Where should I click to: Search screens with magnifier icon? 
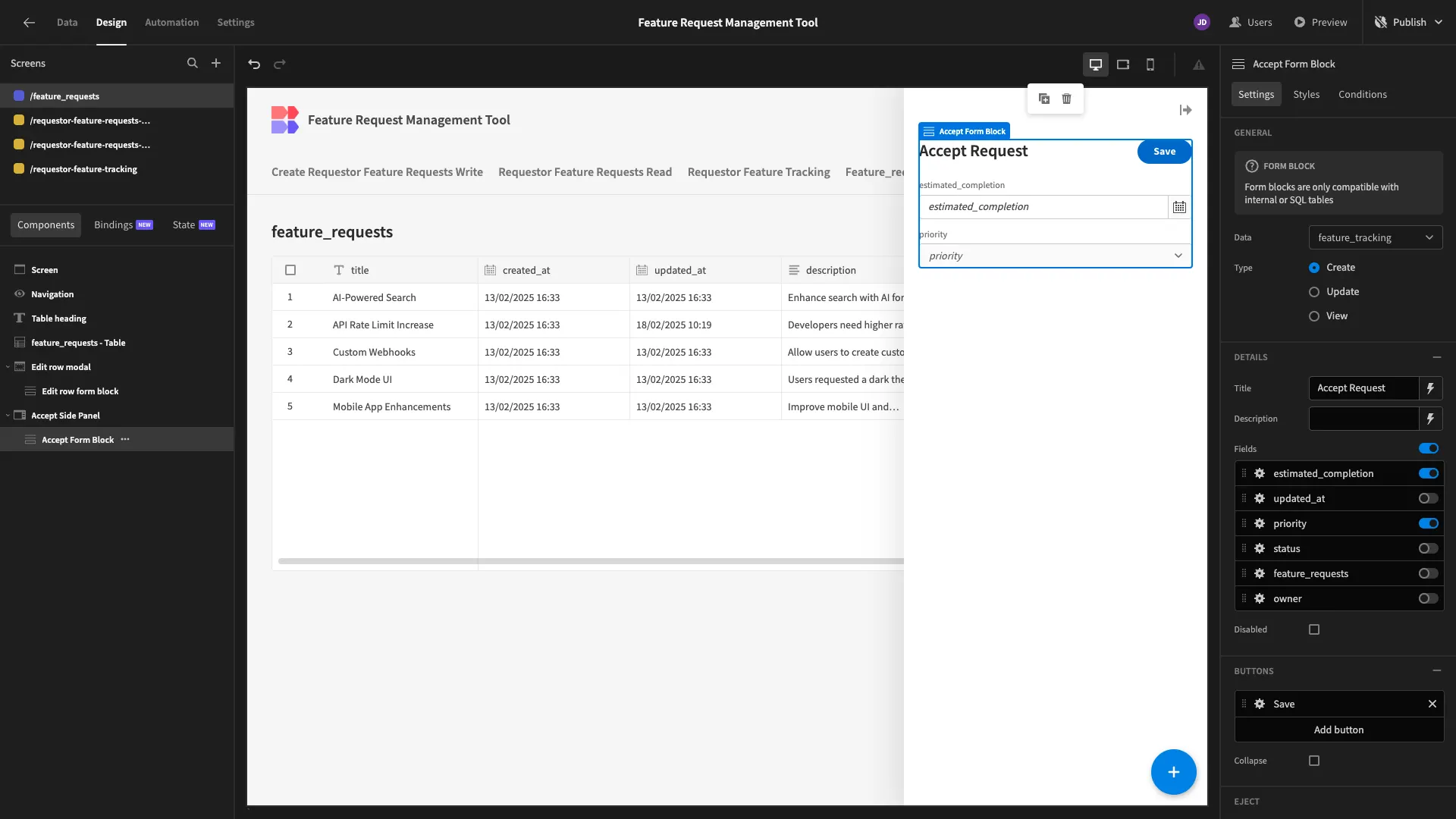(193, 64)
